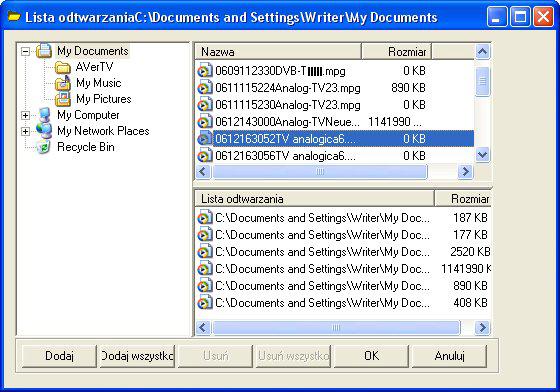
Task: Select file 0611115224Analog-TV23.mpg
Action: (x=288, y=88)
